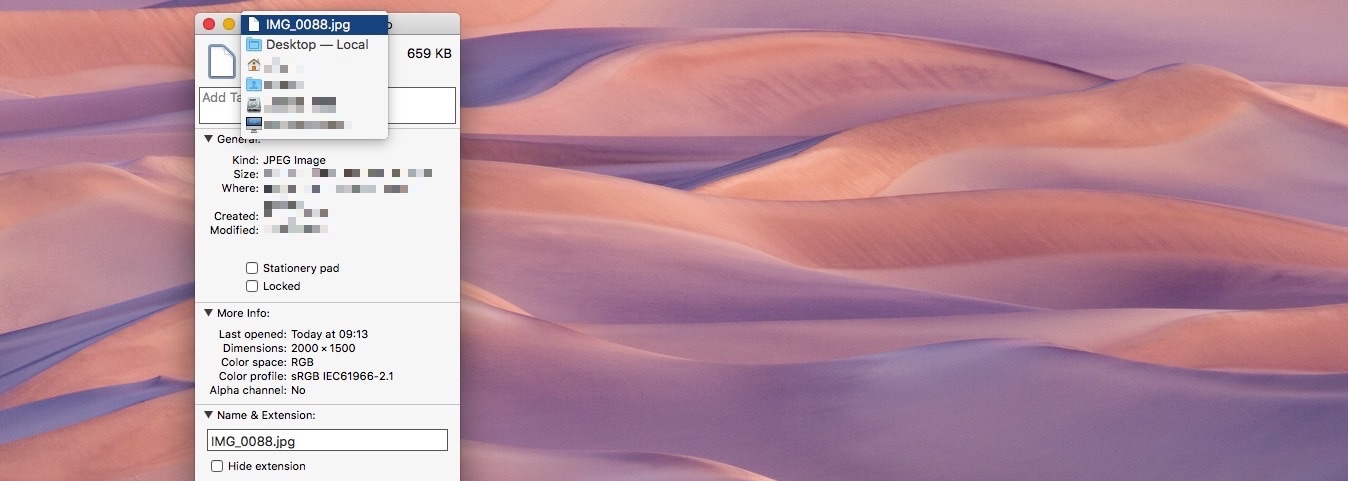Click the Desktop folder icon in path menu
The width and height of the screenshot is (1348, 481).
pyautogui.click(x=254, y=45)
